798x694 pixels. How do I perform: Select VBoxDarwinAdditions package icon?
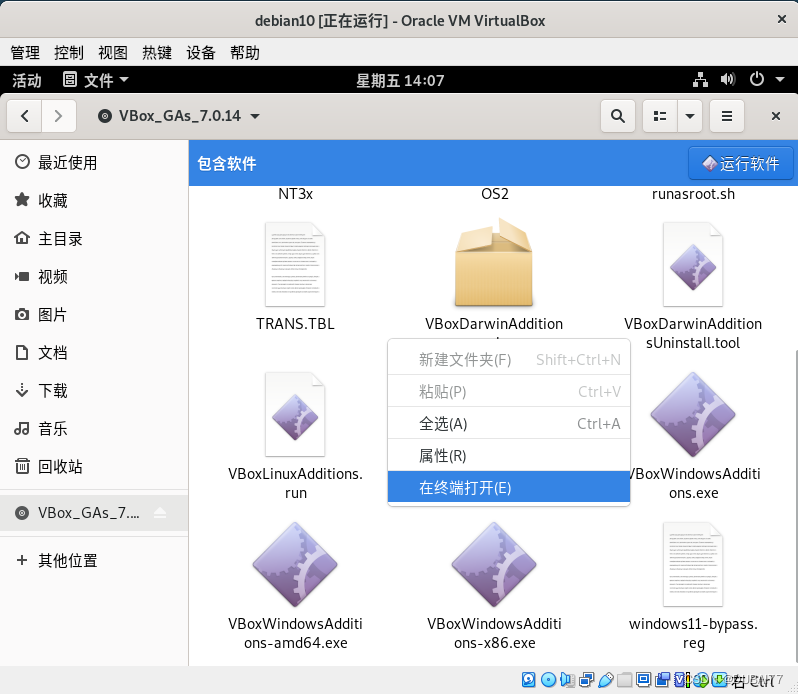pyautogui.click(x=494, y=263)
